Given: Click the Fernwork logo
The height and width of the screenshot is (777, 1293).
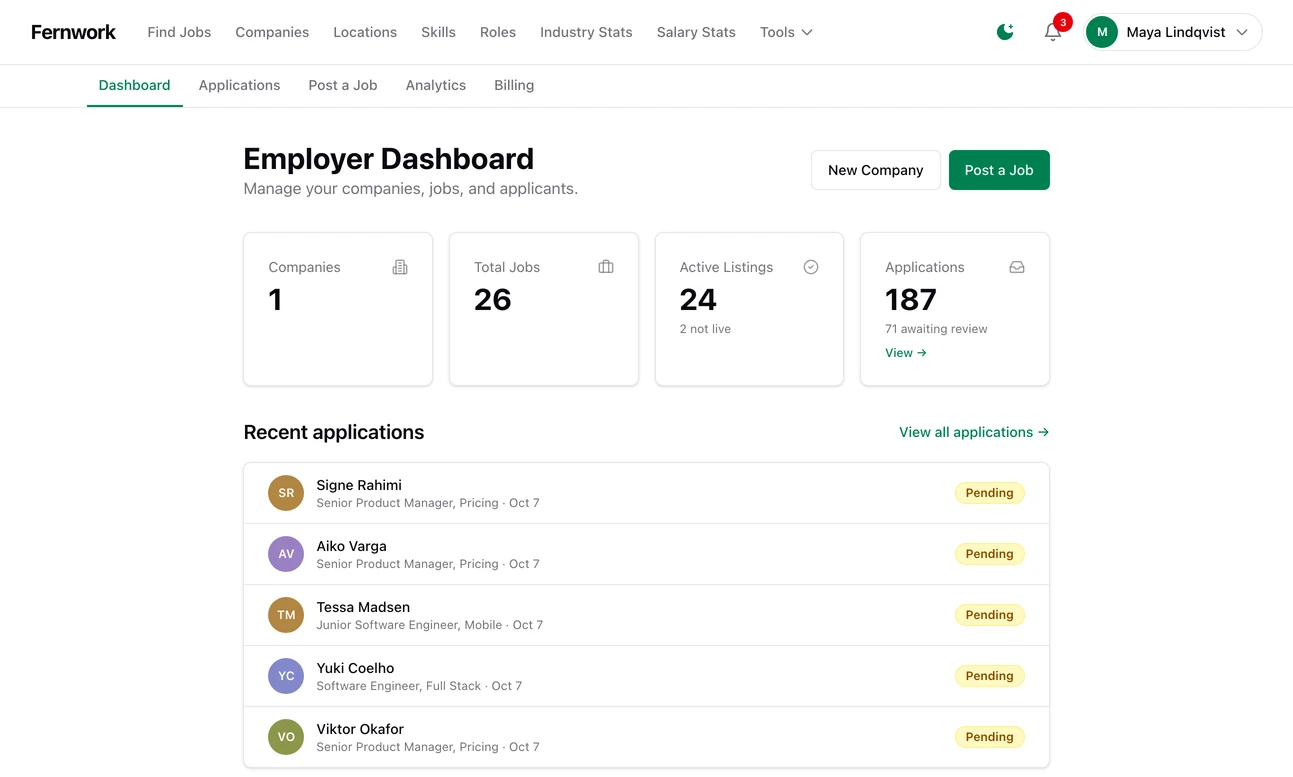Looking at the screenshot, I should tap(73, 32).
